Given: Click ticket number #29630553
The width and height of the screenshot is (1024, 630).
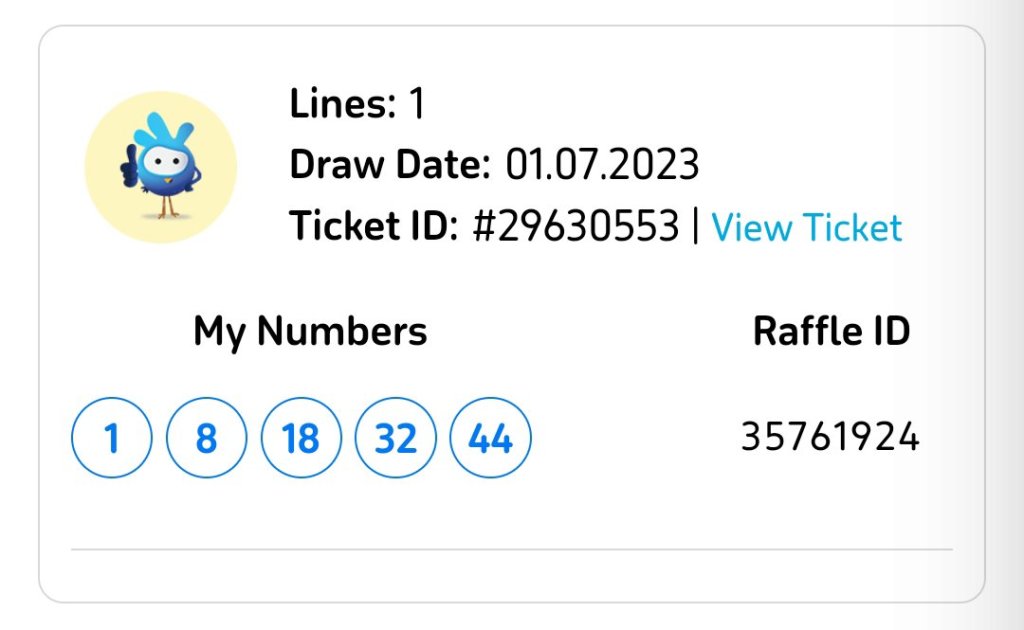Looking at the screenshot, I should coord(575,227).
